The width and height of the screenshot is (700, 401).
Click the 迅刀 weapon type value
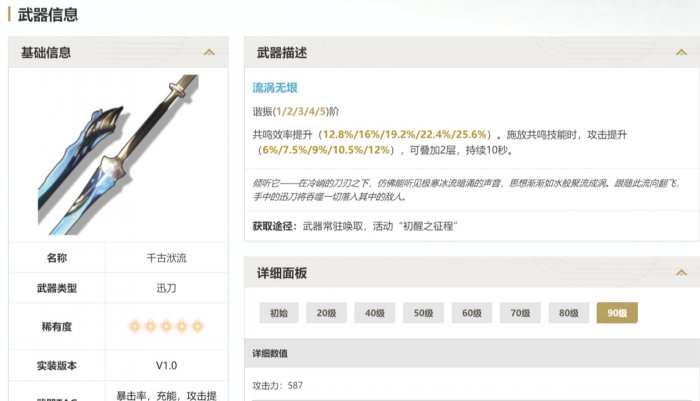point(167,288)
